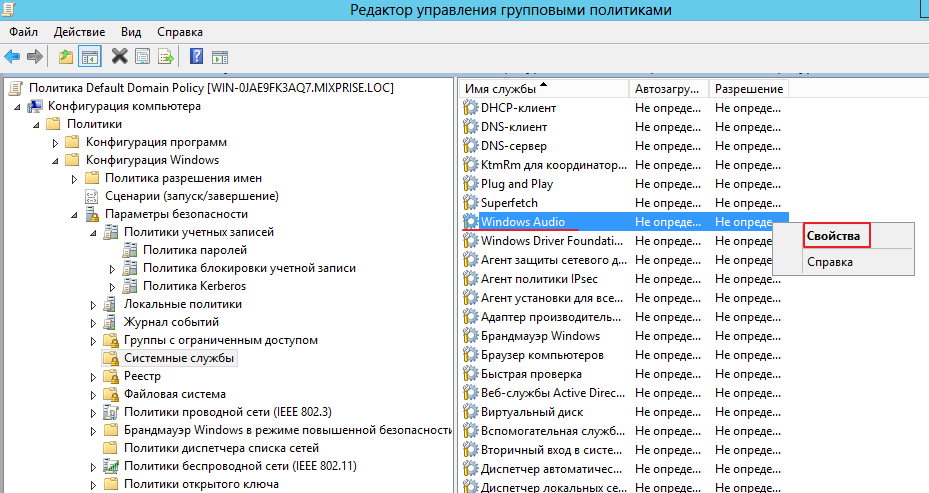Image resolution: width=929 pixels, height=493 pixels.
Task: Open Properties using the toolbar icon
Action: (142, 56)
